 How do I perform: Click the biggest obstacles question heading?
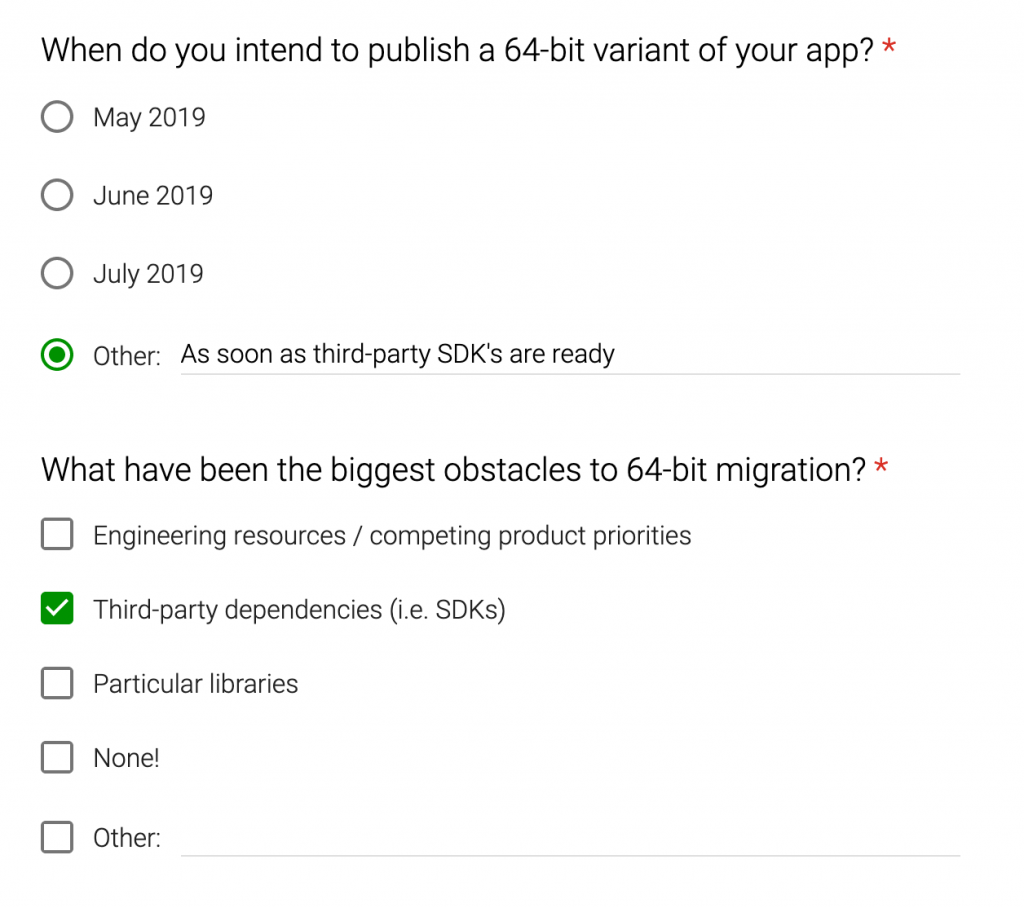click(x=453, y=469)
